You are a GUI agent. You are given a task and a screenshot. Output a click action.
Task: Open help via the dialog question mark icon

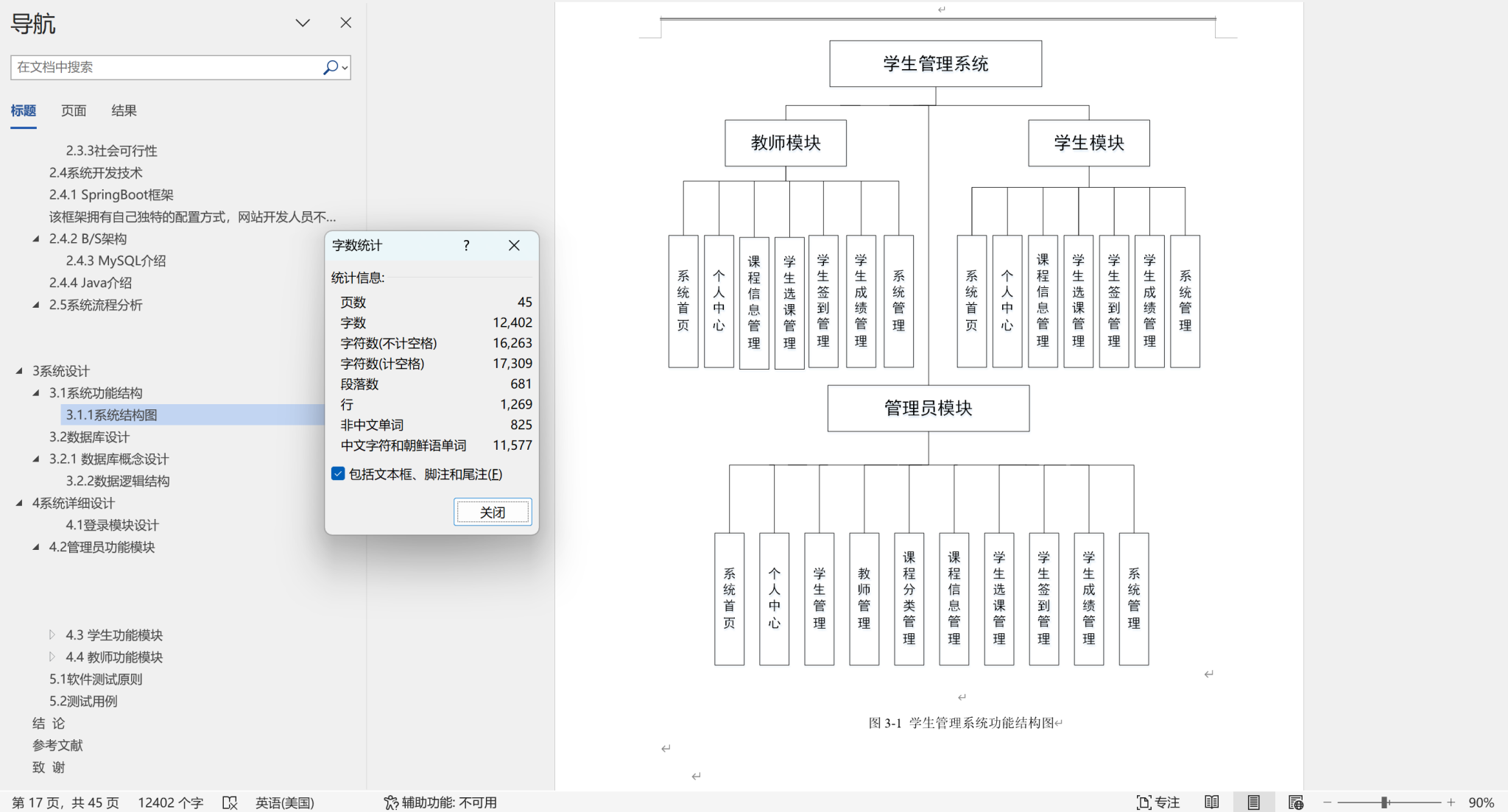(x=465, y=245)
